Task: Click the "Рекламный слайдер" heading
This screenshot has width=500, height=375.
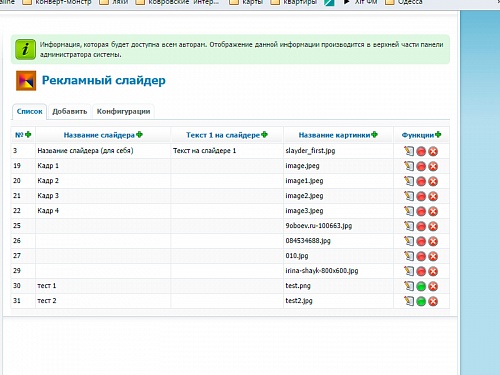Action: pos(104,81)
